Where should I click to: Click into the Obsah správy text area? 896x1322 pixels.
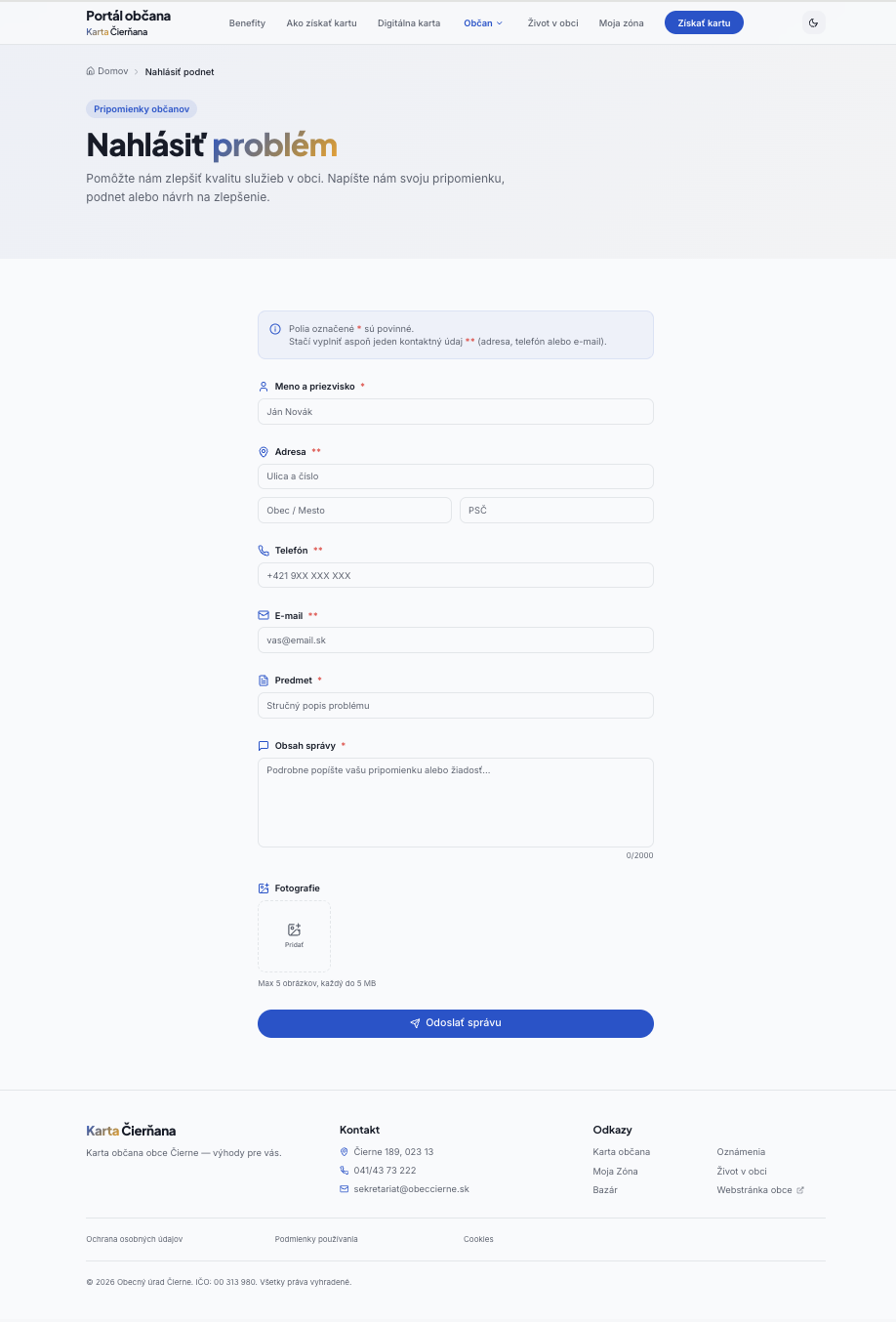click(456, 803)
